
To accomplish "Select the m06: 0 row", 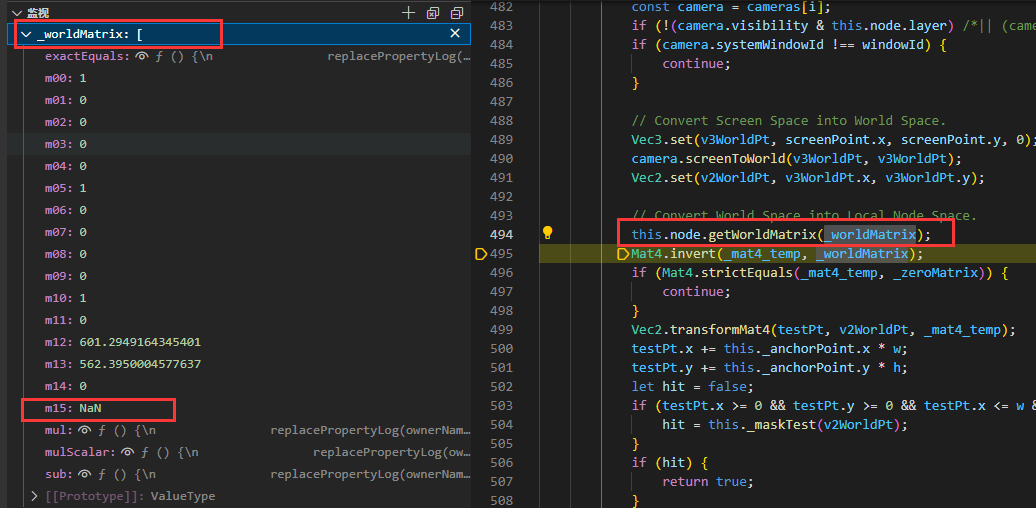I will (x=239, y=210).
